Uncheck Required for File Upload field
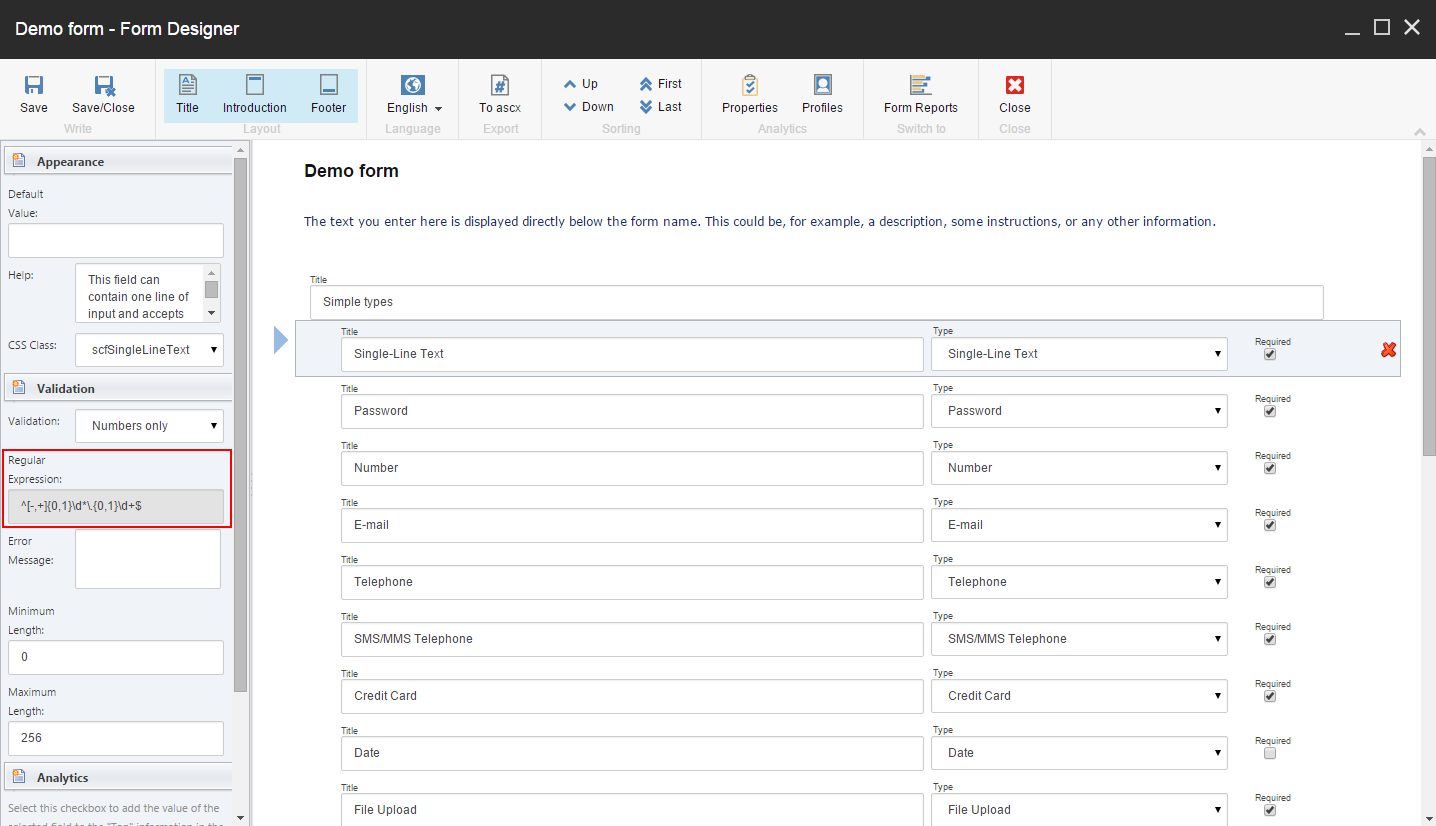The width and height of the screenshot is (1436, 826). (x=1270, y=810)
